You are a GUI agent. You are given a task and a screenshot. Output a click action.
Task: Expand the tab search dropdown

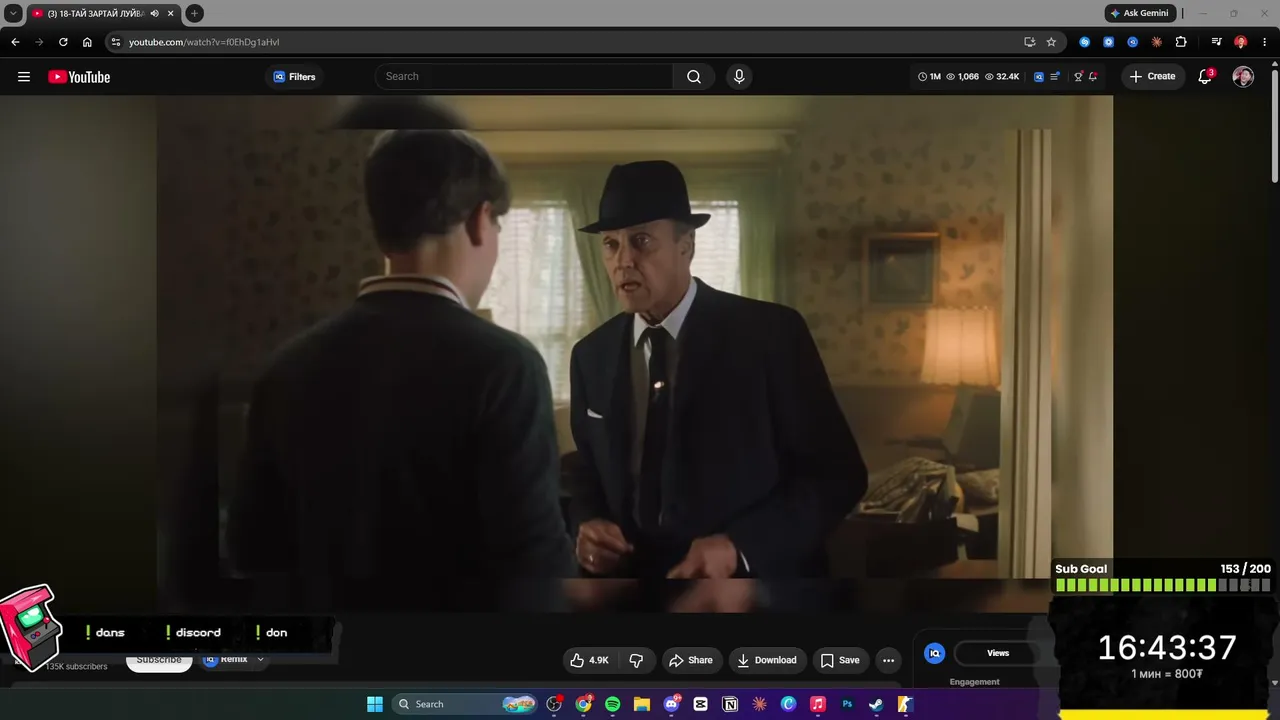pos(13,13)
